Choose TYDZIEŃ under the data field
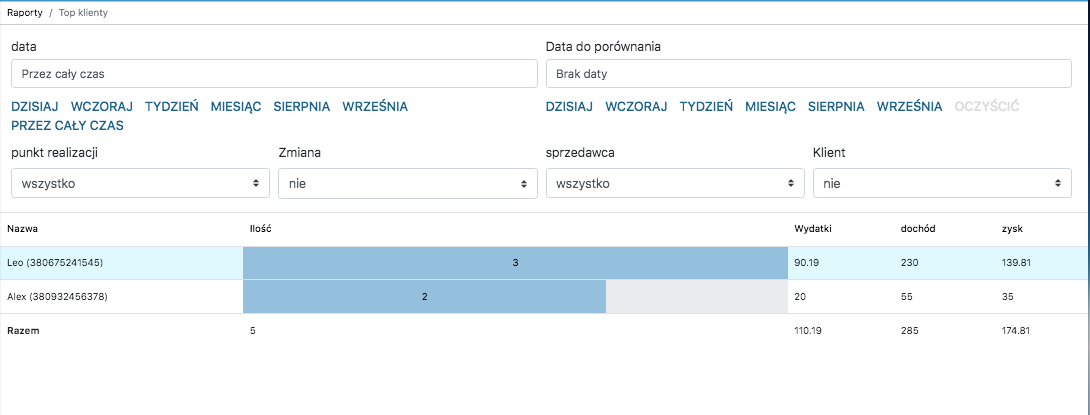1090x415 pixels. coord(172,106)
